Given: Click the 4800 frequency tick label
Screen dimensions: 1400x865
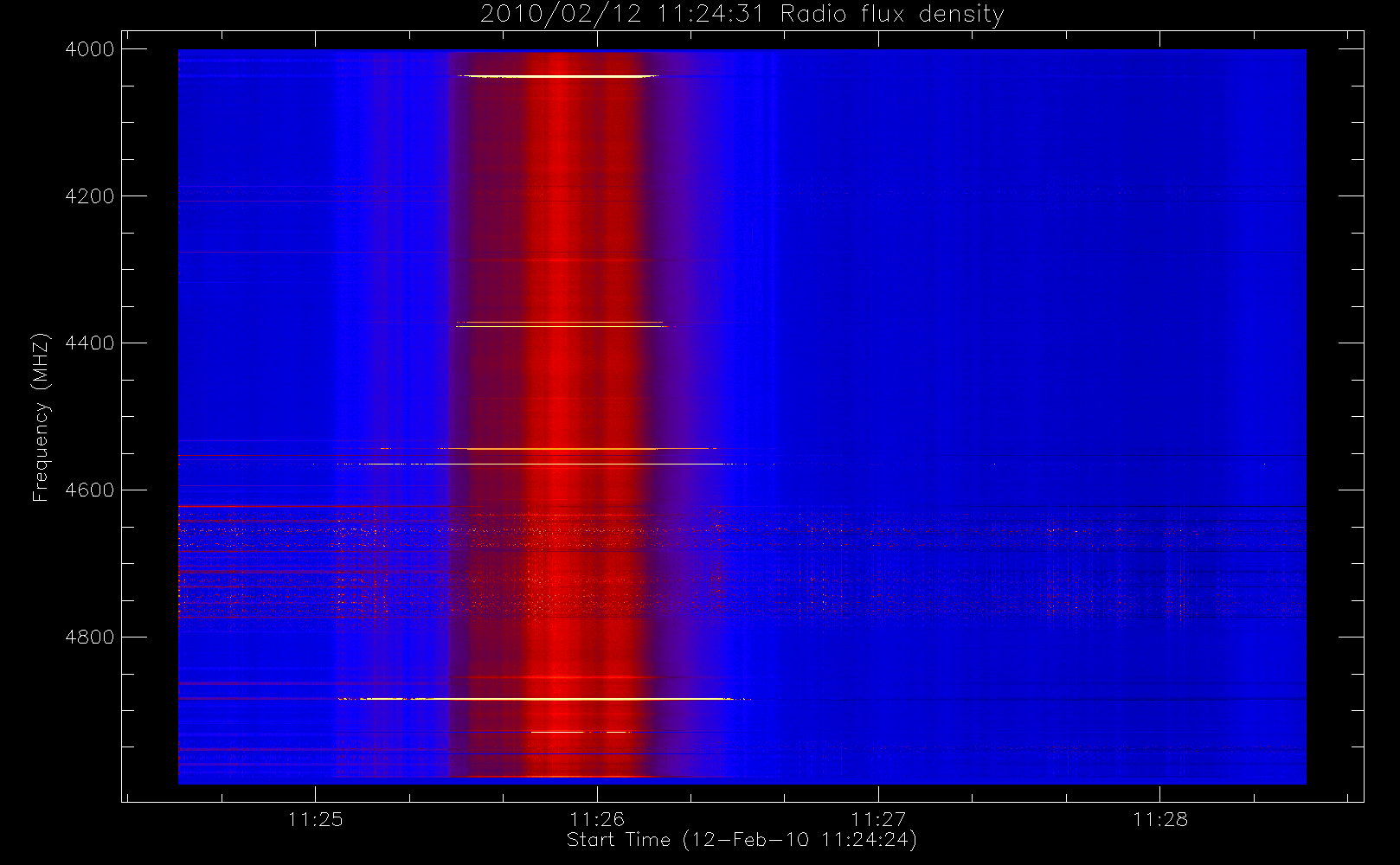Looking at the screenshot, I should (x=90, y=638).
